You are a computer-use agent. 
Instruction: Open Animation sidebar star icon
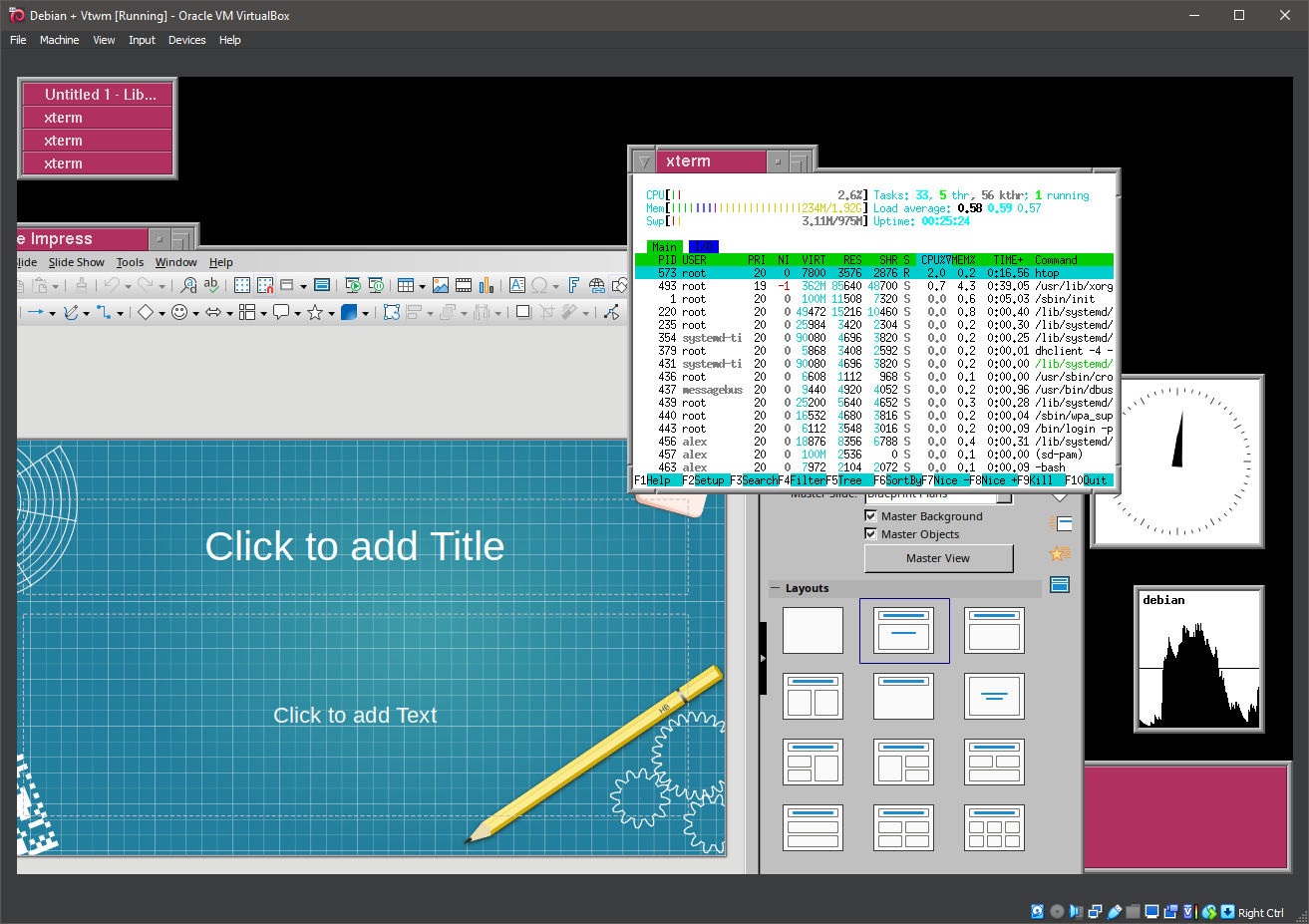[x=1058, y=553]
